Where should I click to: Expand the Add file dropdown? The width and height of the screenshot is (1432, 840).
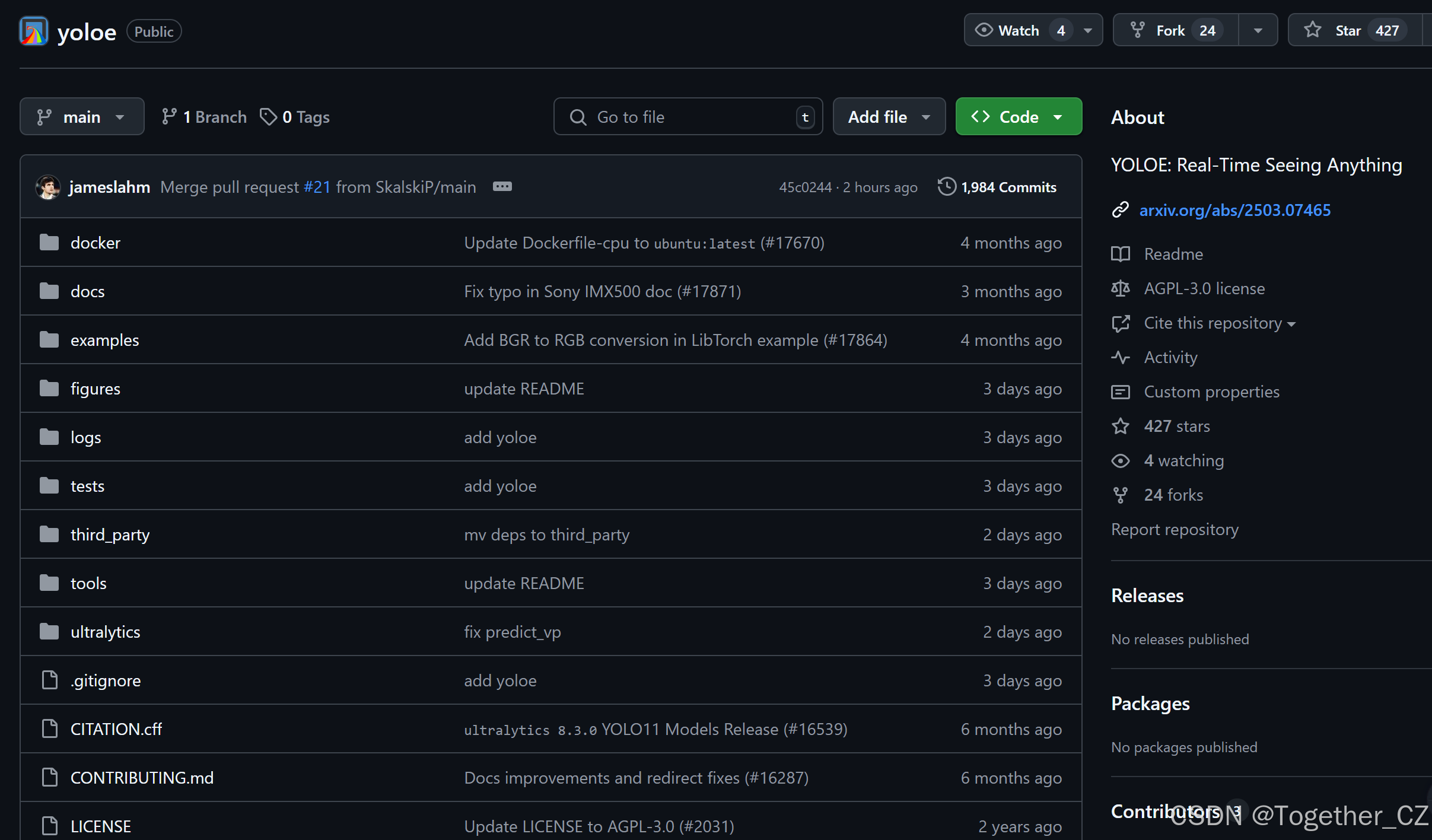click(x=888, y=117)
